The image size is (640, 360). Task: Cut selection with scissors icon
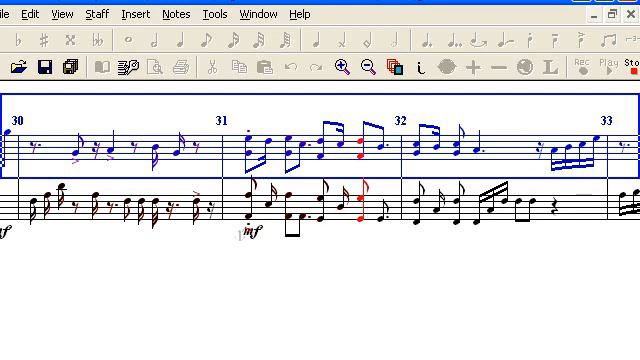(212, 67)
